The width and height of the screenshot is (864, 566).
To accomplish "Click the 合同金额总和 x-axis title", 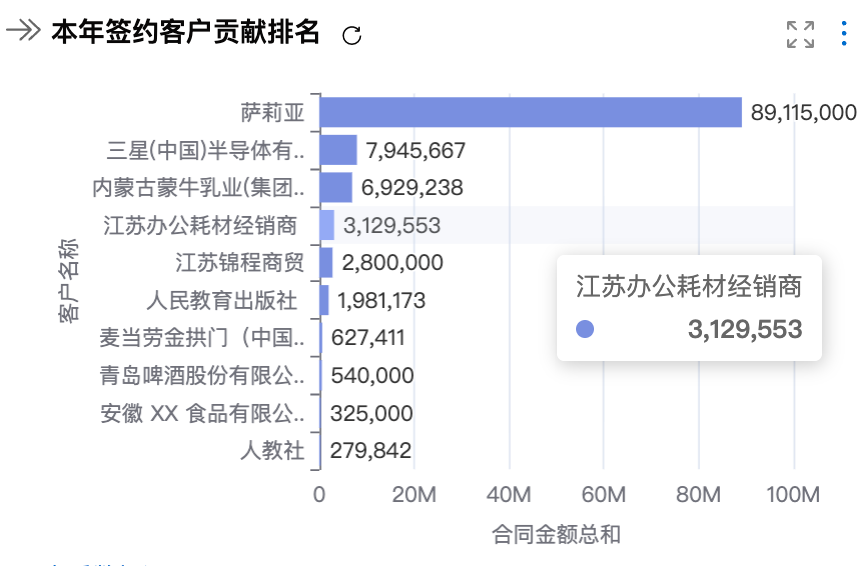I will point(556,535).
